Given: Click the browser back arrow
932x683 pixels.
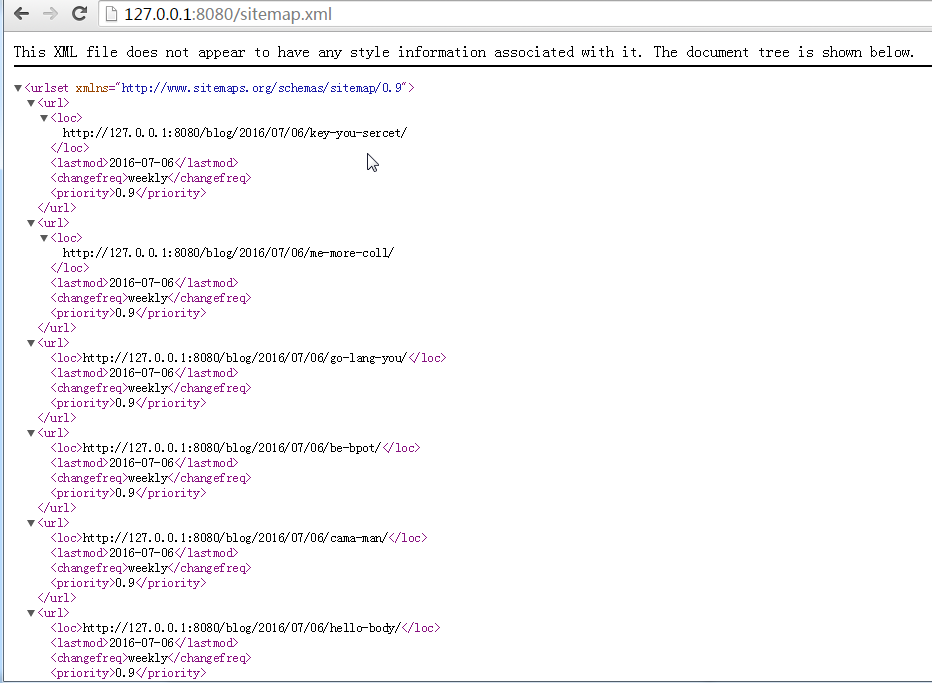Looking at the screenshot, I should [21, 13].
